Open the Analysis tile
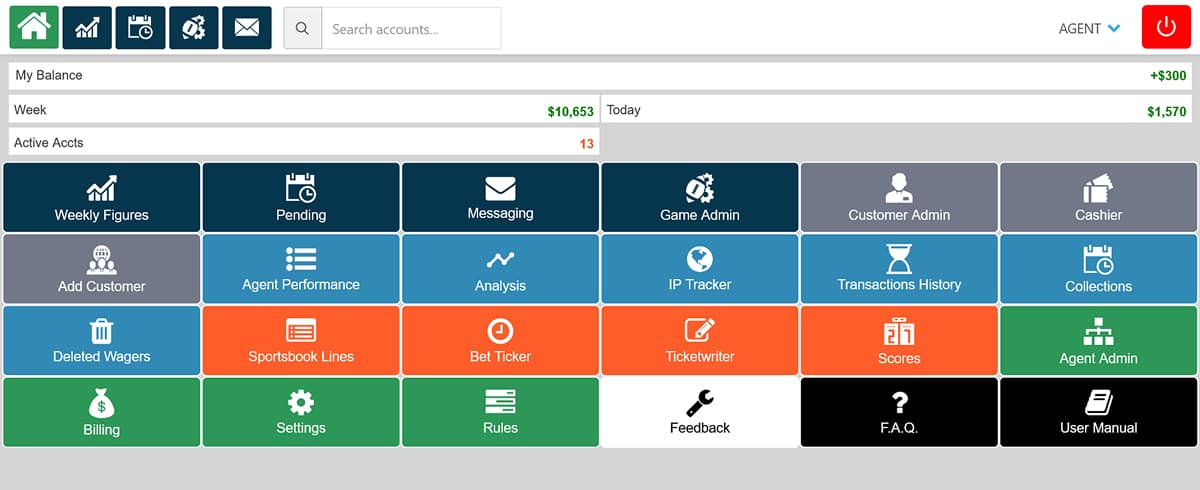This screenshot has height=490, width=1200. (500, 269)
